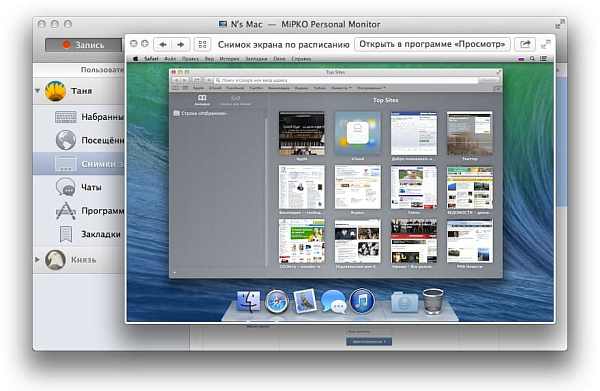This screenshot has width=600, height=391.
Task: Toggle the Запись recording button
Action: point(84,45)
